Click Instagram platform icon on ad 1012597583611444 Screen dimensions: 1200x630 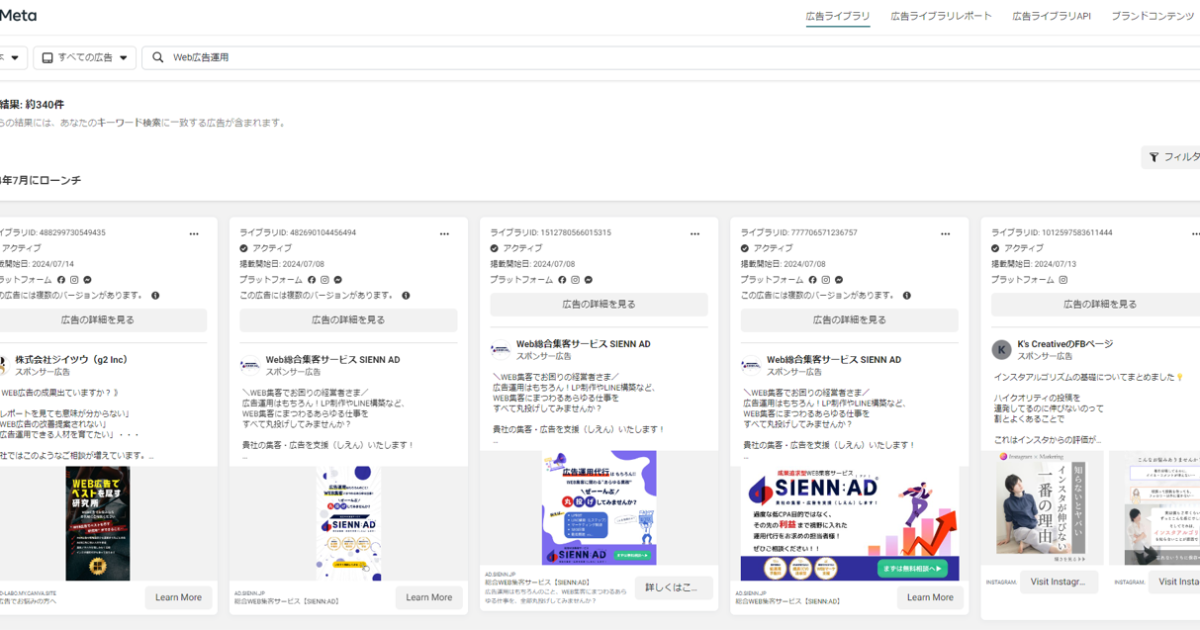pos(1063,280)
